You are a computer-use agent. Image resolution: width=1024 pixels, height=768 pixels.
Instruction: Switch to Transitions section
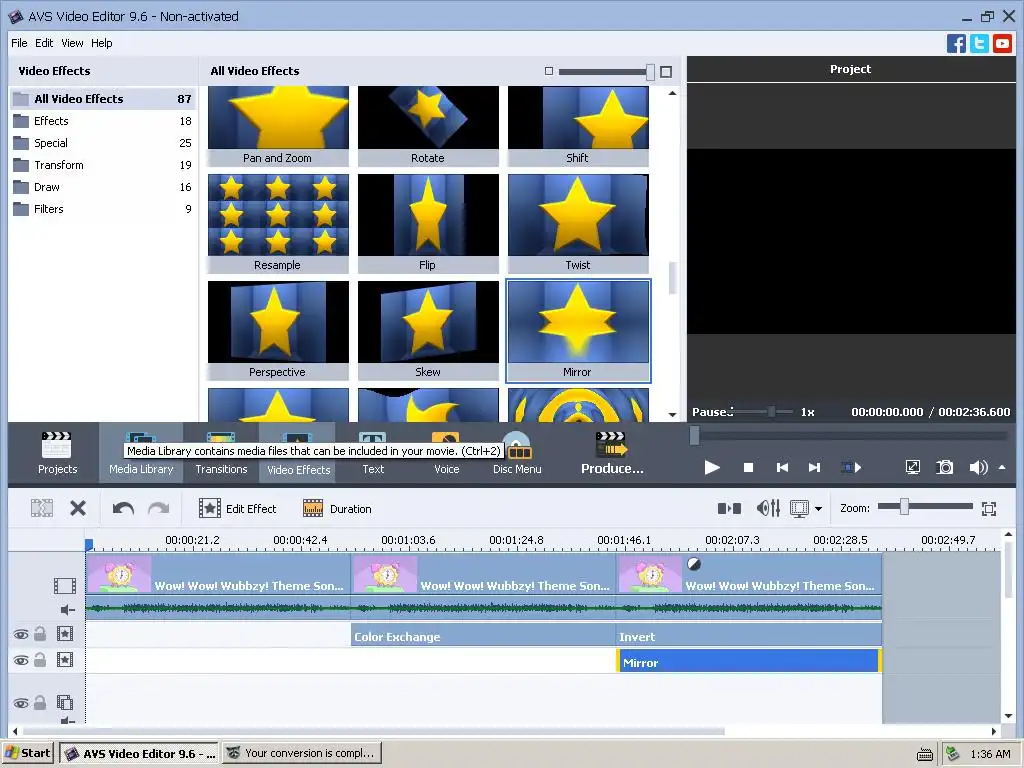tap(221, 453)
